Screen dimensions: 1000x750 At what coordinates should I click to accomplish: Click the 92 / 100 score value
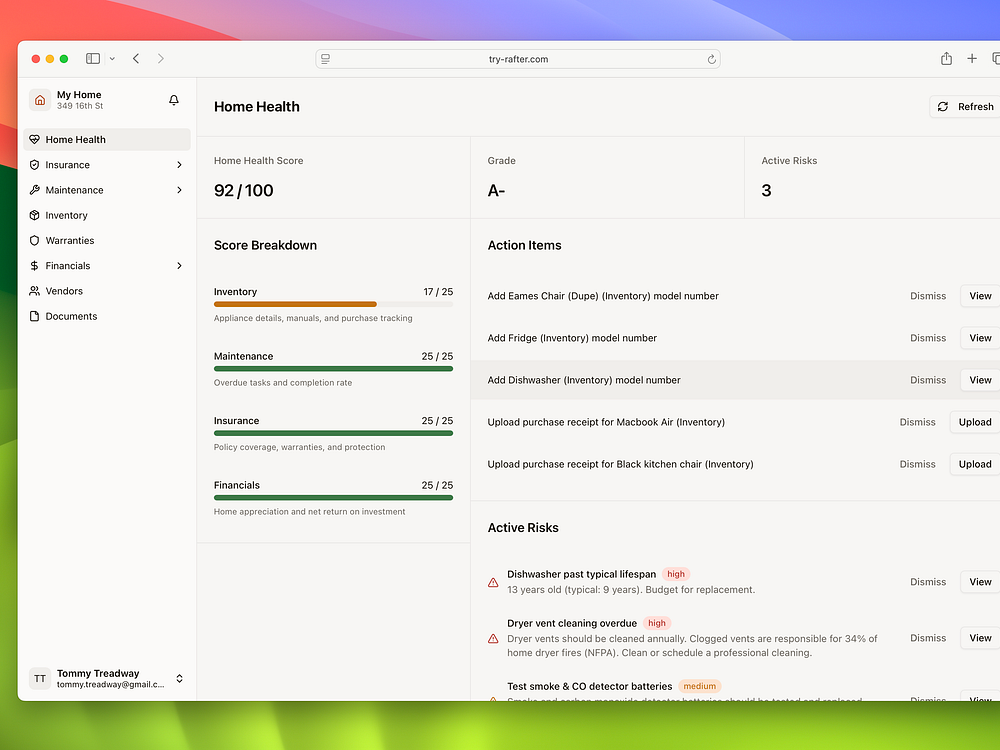coord(244,191)
